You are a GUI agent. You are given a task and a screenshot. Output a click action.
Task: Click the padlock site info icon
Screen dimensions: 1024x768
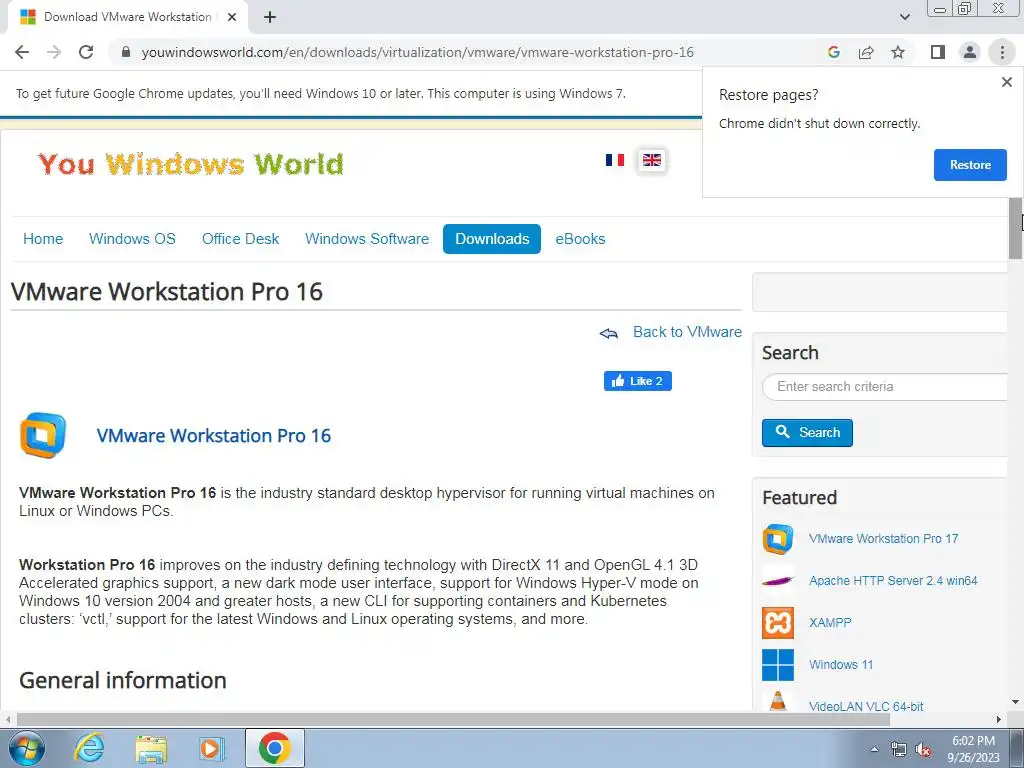click(x=126, y=52)
